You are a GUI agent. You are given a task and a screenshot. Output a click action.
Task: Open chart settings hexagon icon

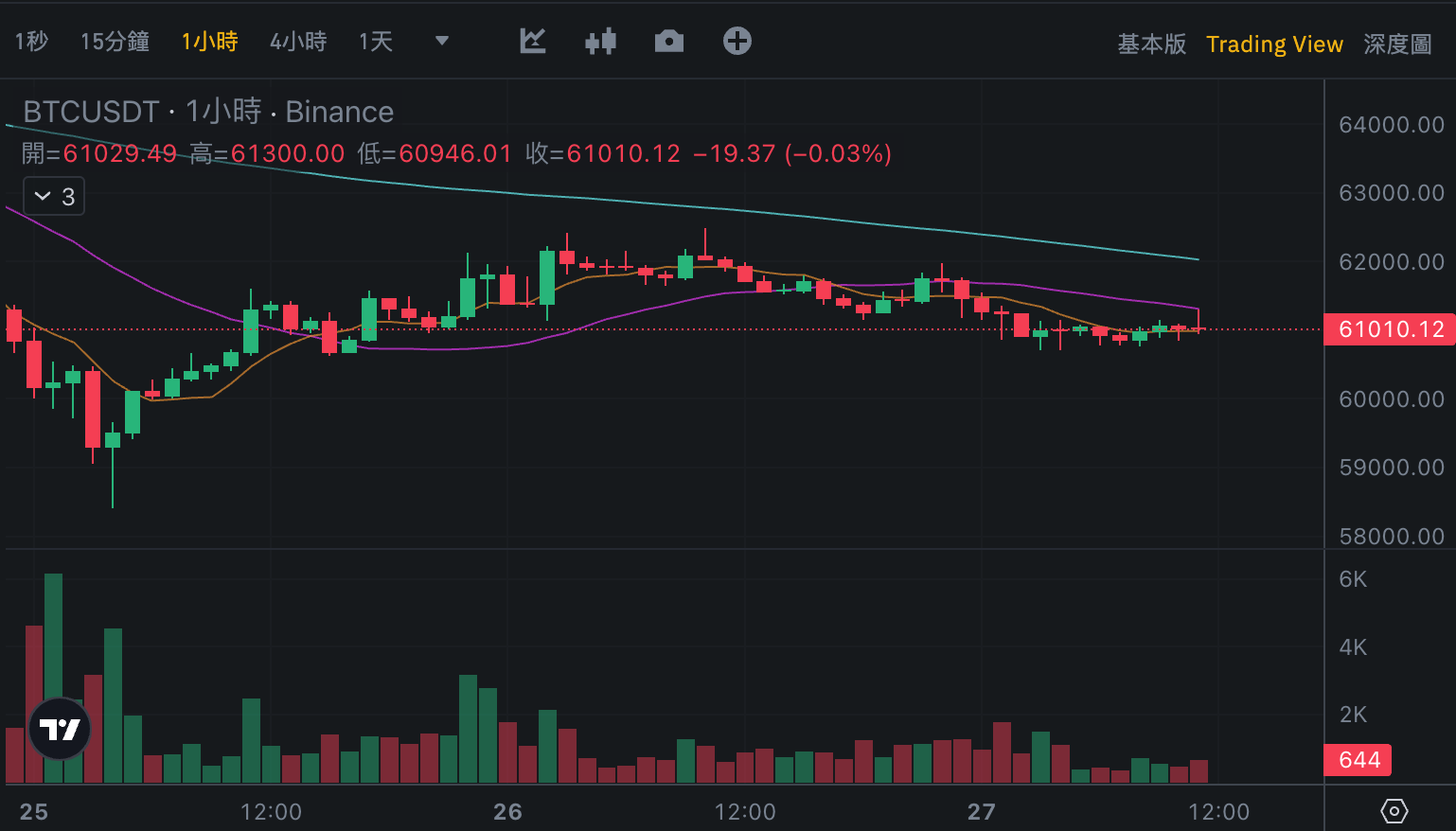pyautogui.click(x=1394, y=811)
